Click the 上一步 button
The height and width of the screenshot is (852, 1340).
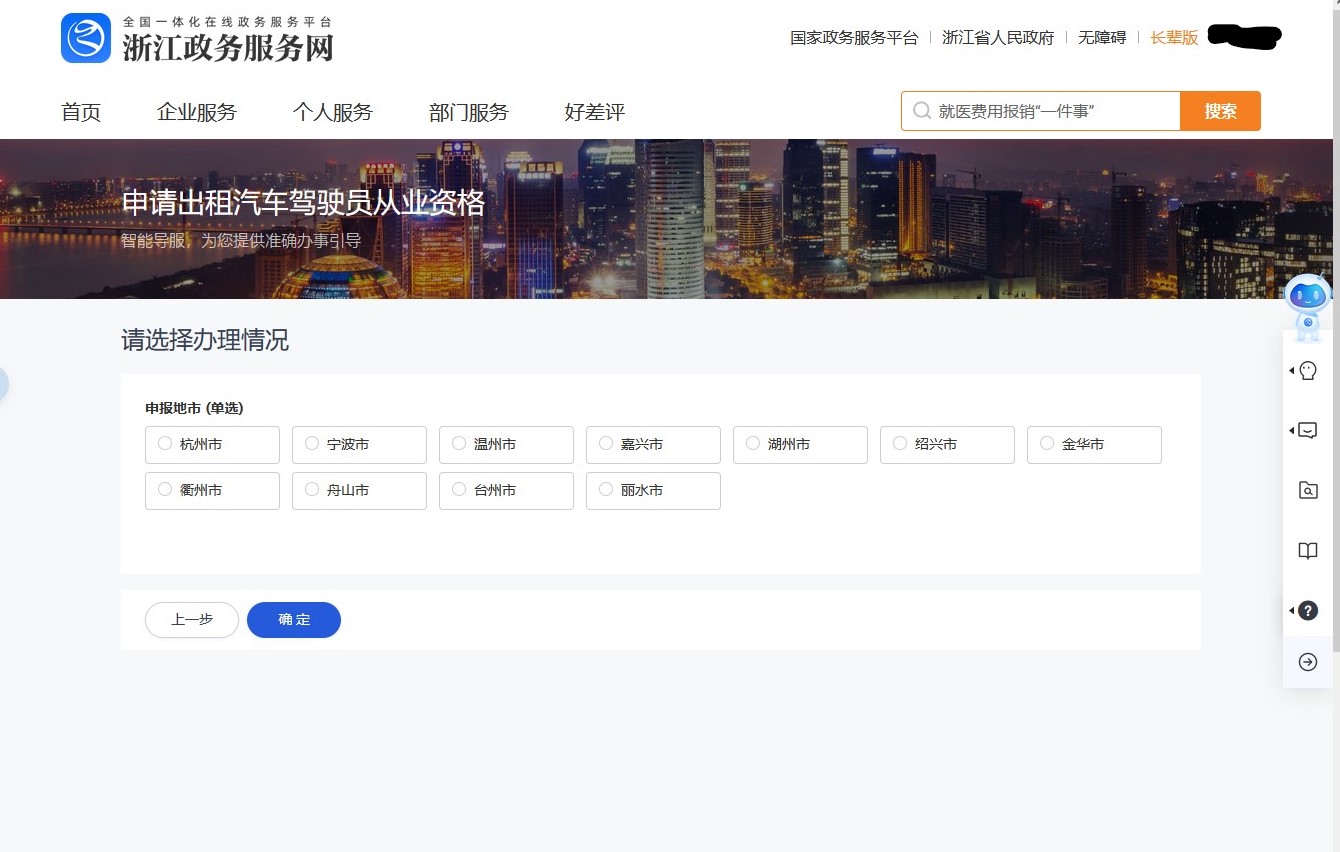pos(192,620)
